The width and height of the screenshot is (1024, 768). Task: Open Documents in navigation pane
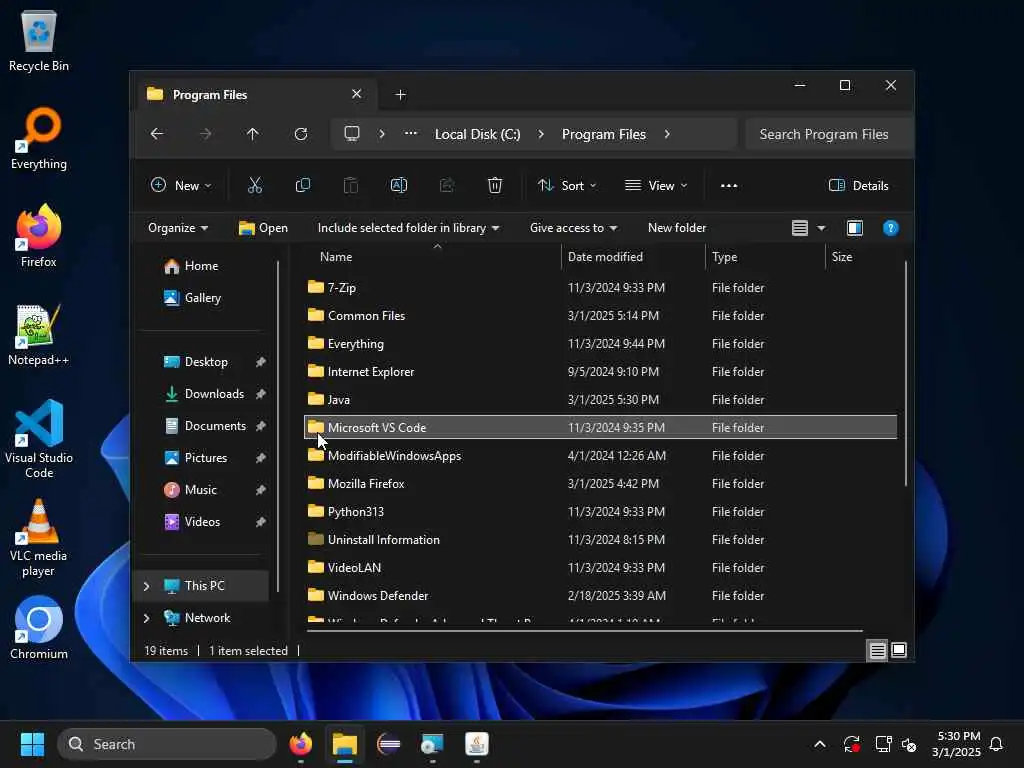pyautogui.click(x=205, y=426)
